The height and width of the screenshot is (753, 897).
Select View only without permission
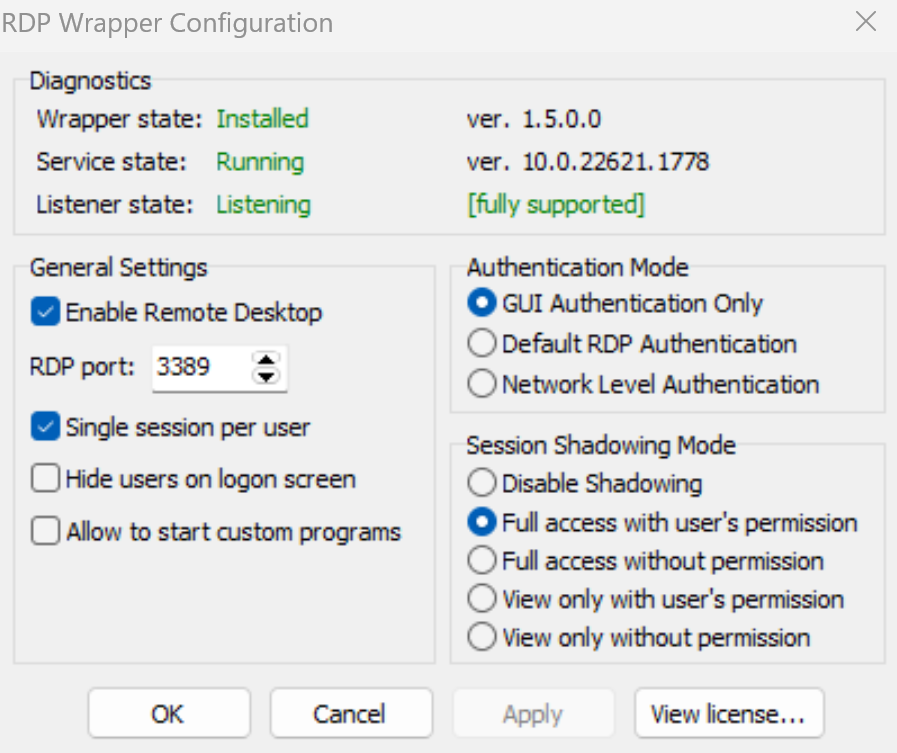[x=482, y=637]
